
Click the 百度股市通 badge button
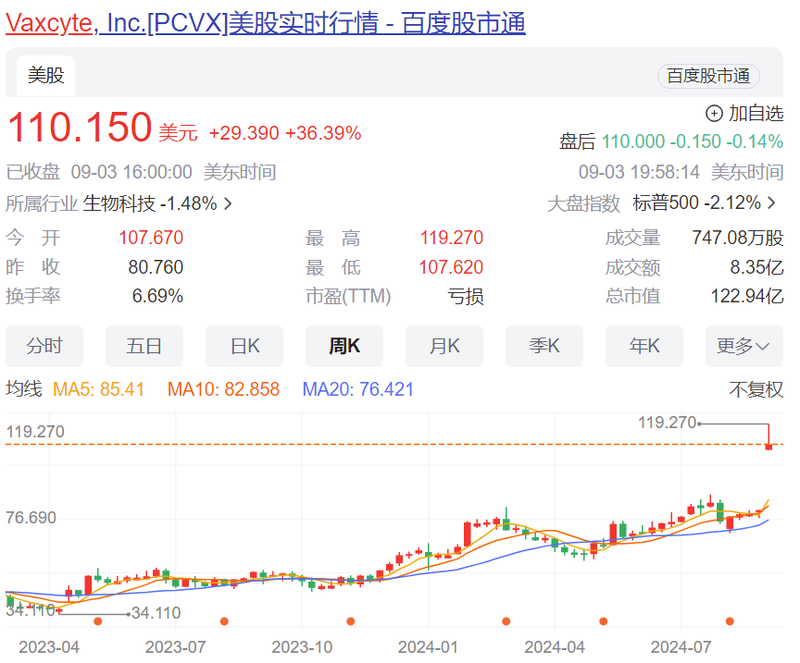pos(708,76)
